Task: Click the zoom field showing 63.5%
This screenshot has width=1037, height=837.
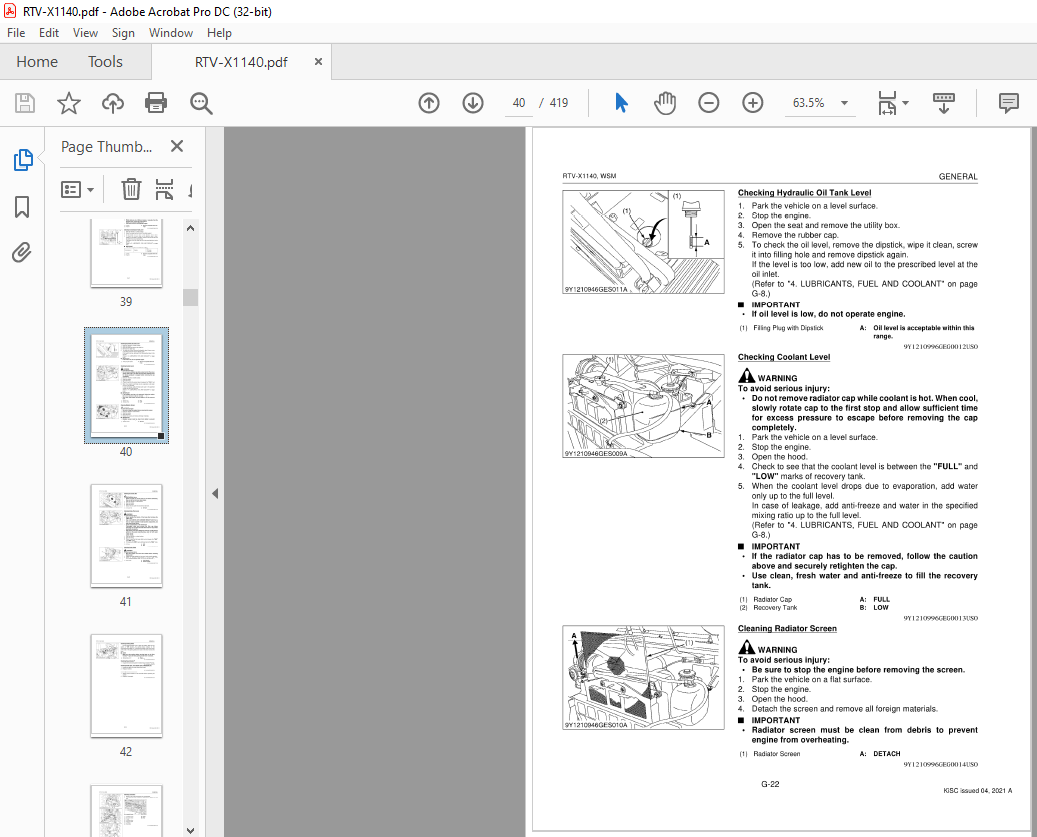Action: (x=809, y=103)
